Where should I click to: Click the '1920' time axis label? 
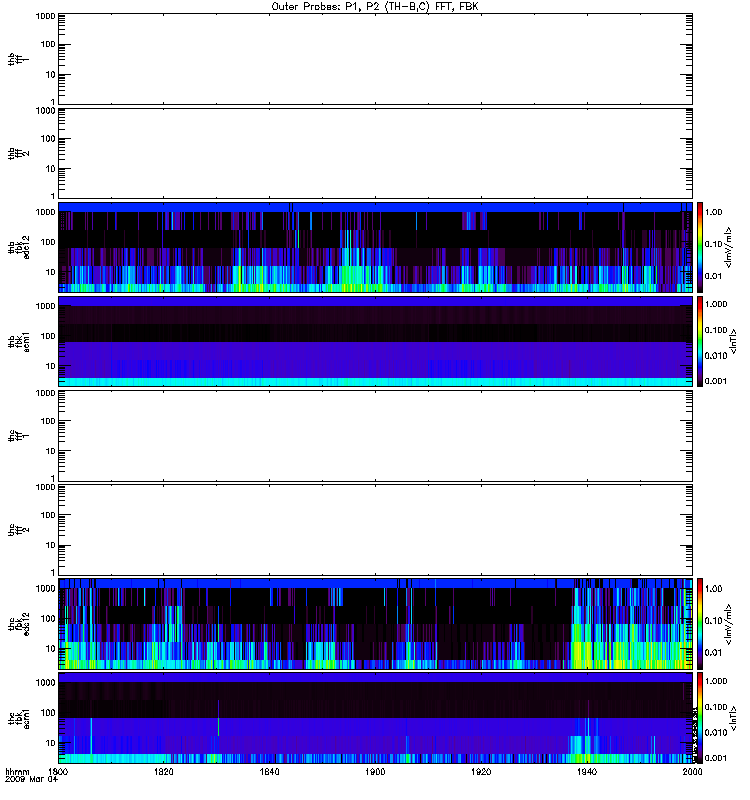481,771
